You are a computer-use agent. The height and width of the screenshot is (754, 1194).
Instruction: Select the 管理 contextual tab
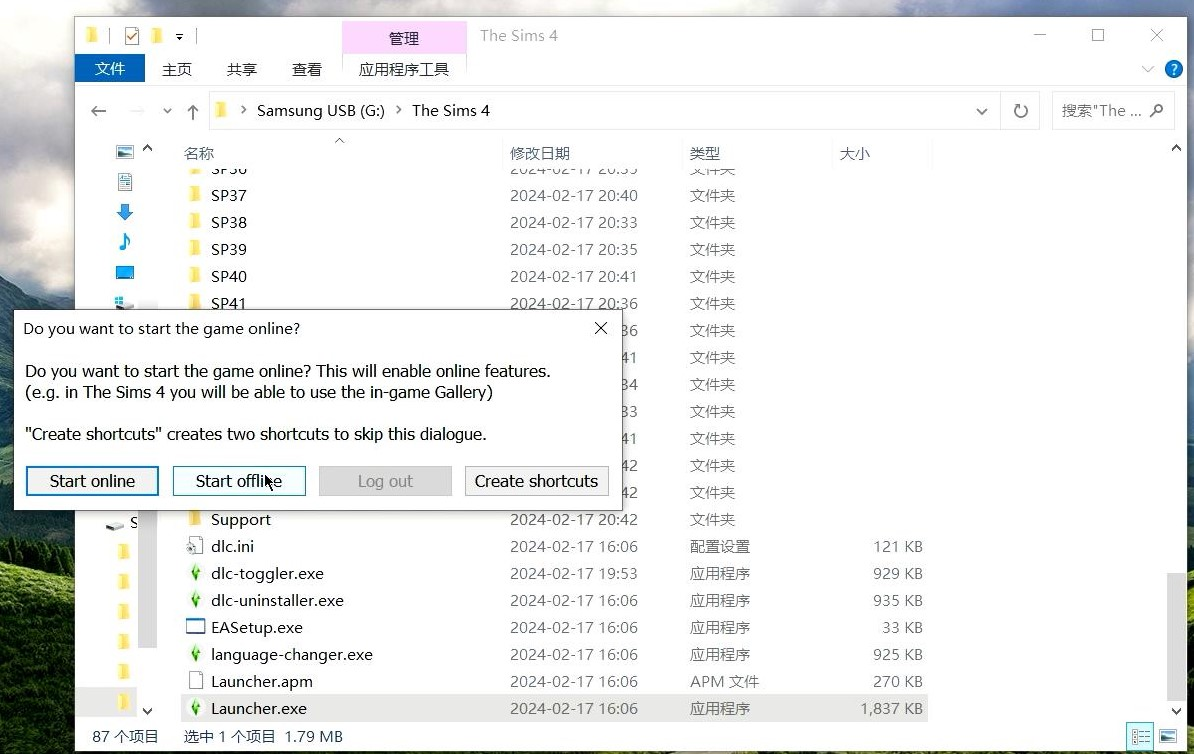pyautogui.click(x=404, y=37)
